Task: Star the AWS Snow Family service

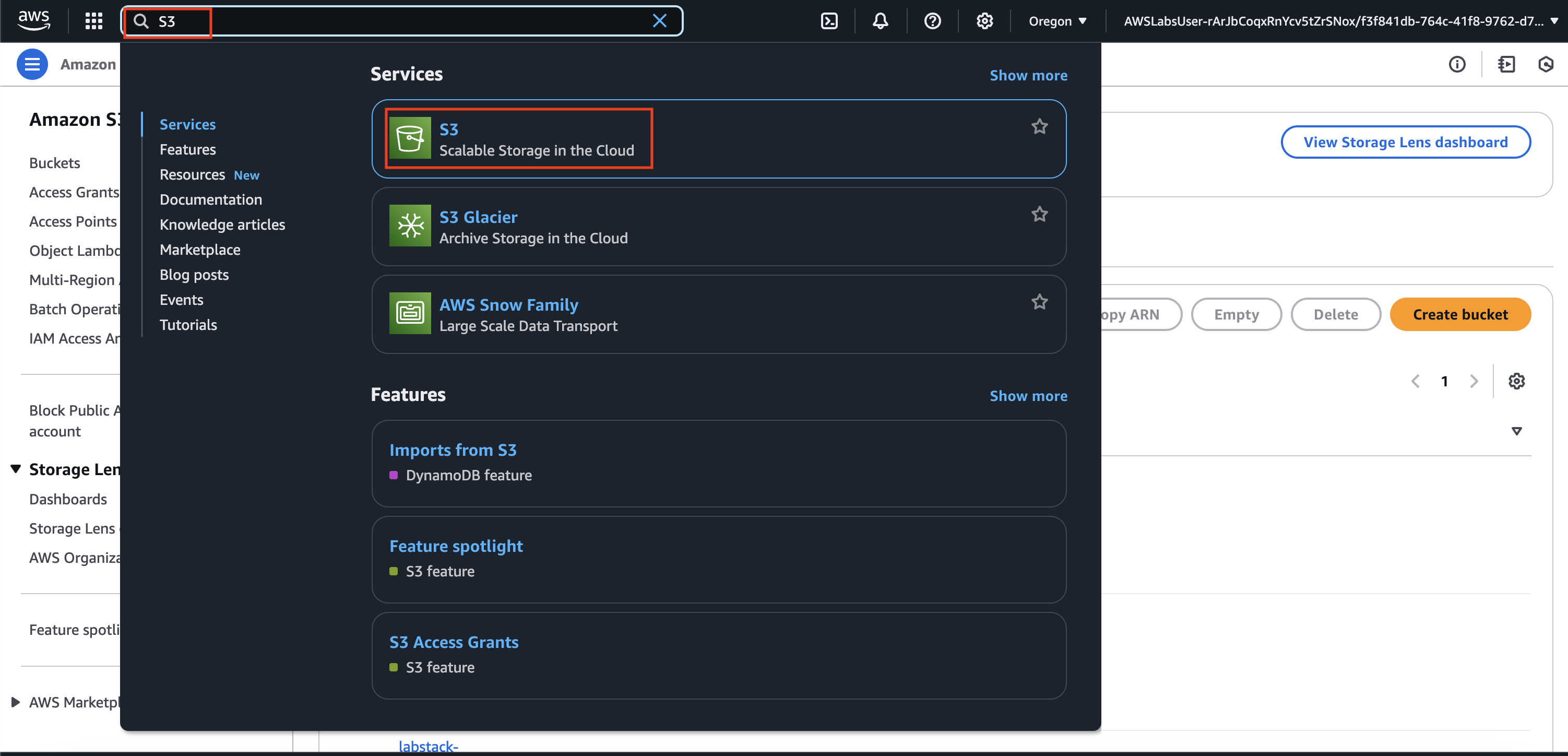Action: pos(1039,302)
